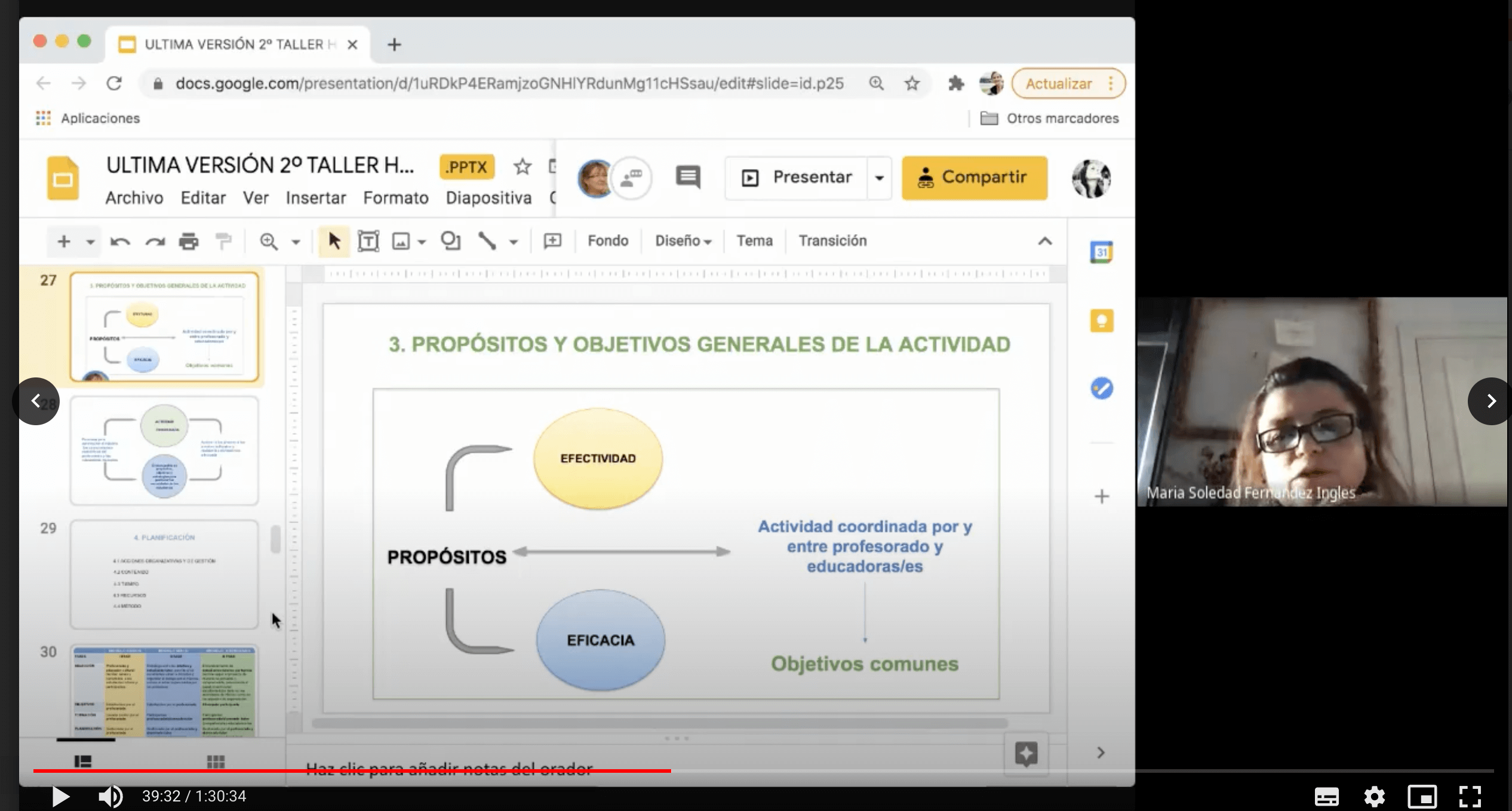Viewport: 1512px width, 811px height.
Task: Switch to grid view of slides
Action: tap(216, 761)
